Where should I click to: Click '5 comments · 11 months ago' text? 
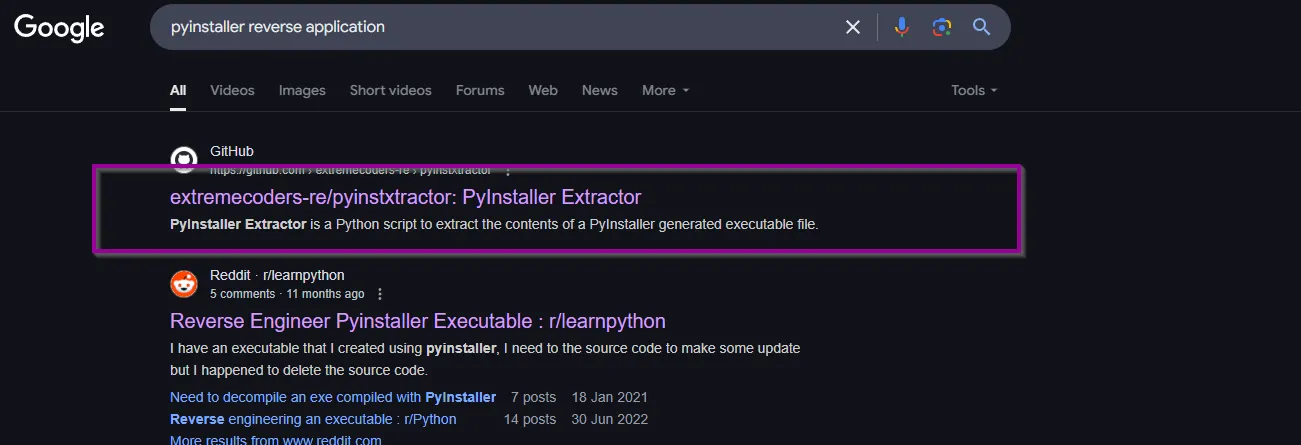coord(287,294)
